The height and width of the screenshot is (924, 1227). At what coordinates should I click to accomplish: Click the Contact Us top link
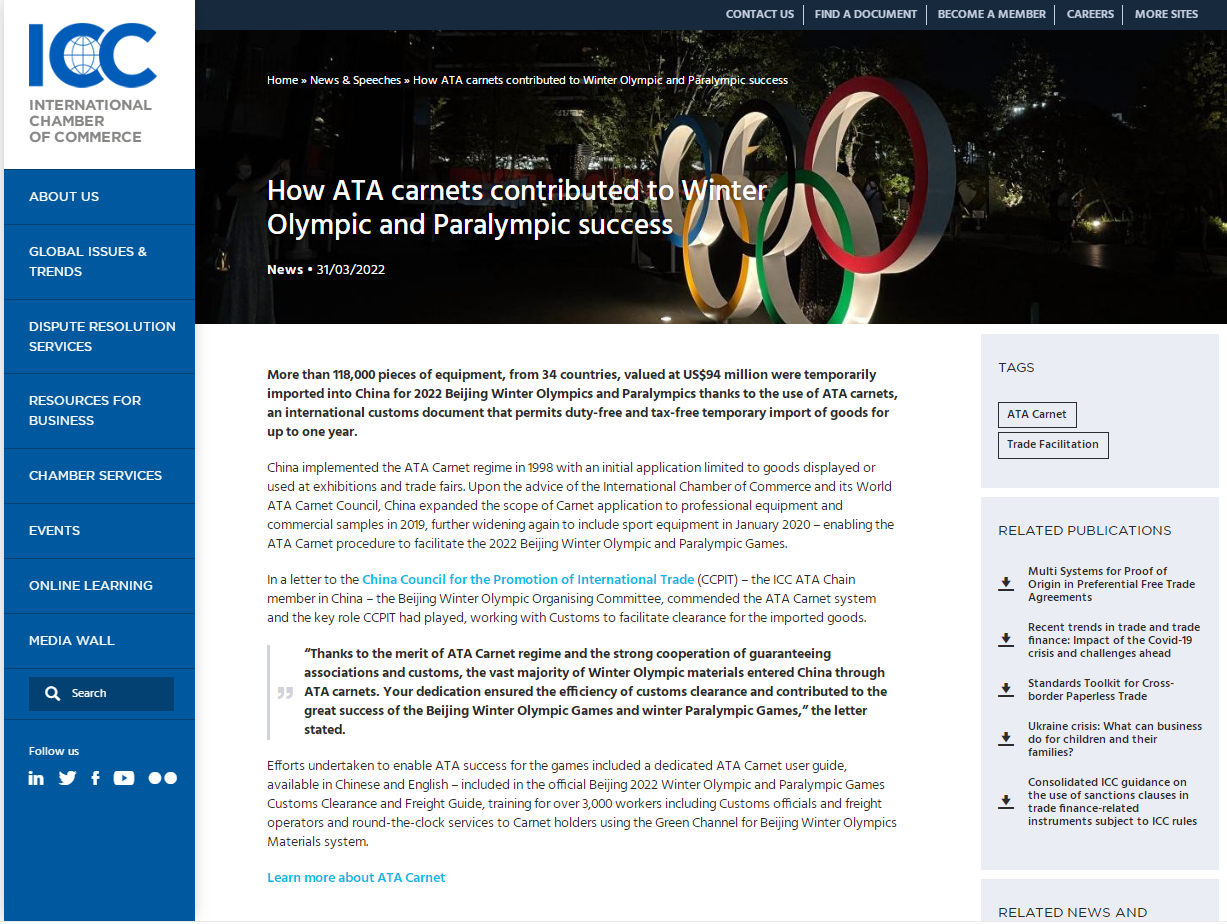point(759,14)
